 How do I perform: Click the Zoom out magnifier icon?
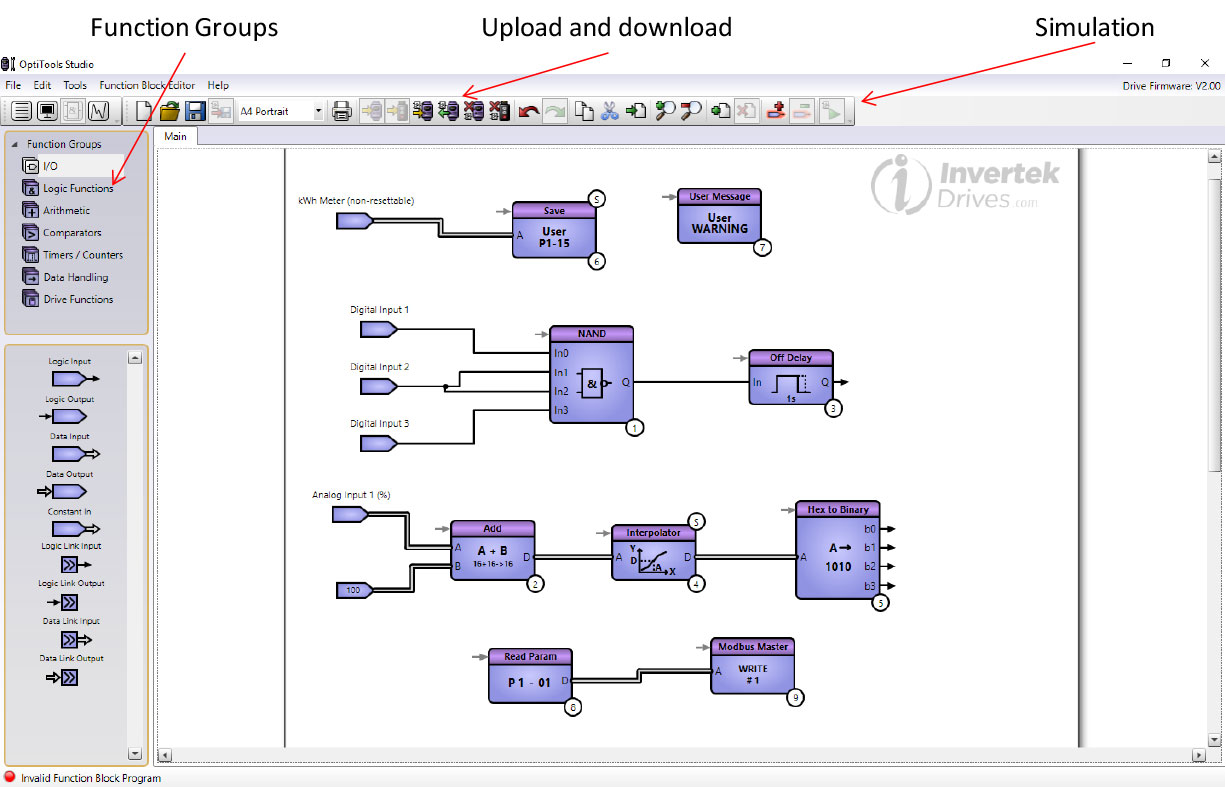coord(691,111)
